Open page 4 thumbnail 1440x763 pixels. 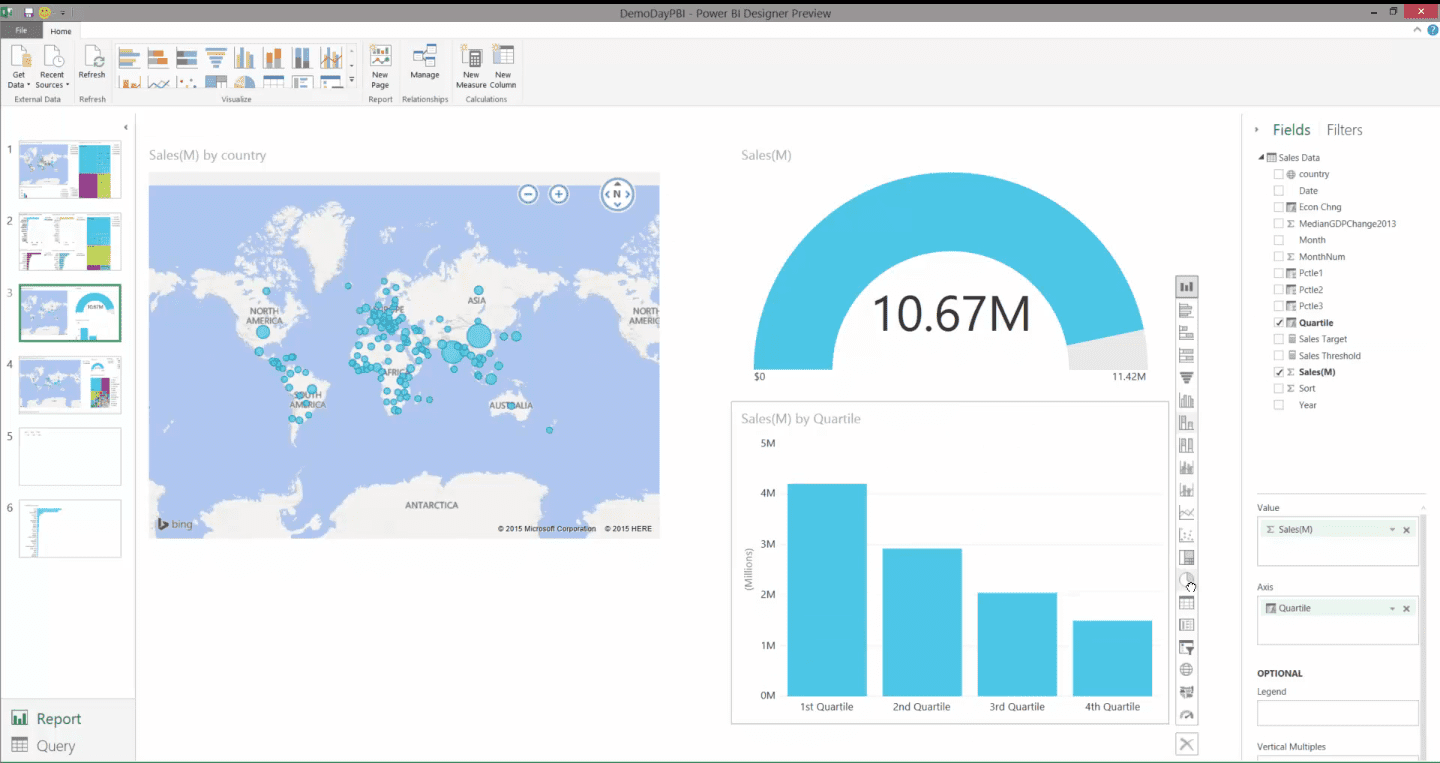coord(70,385)
